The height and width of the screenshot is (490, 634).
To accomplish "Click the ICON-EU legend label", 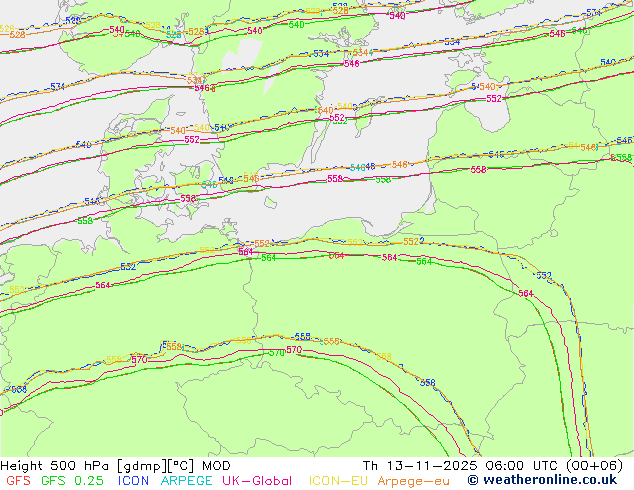I will [338, 481].
